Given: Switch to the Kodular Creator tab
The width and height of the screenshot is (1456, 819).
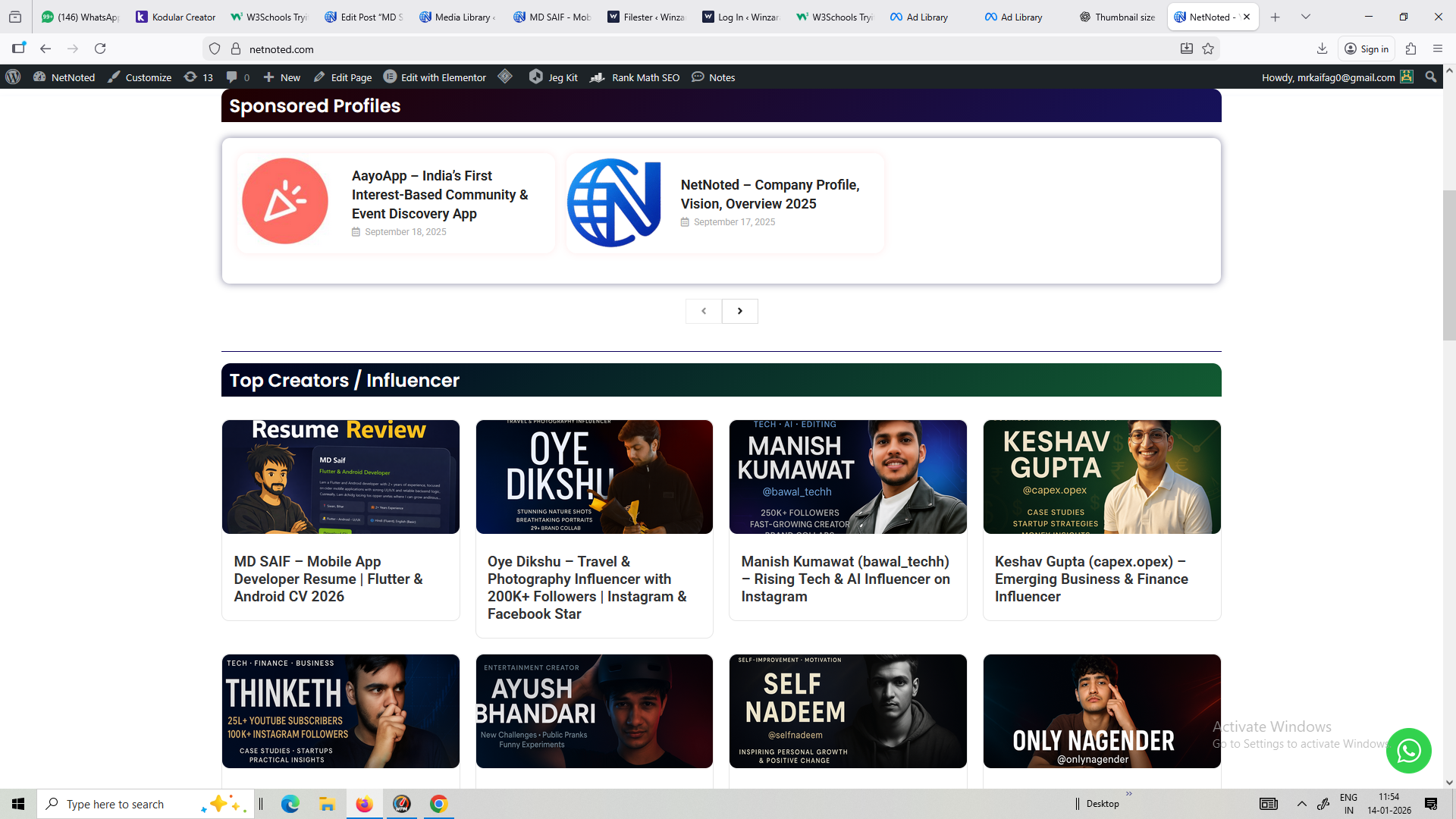Looking at the screenshot, I should point(176,17).
